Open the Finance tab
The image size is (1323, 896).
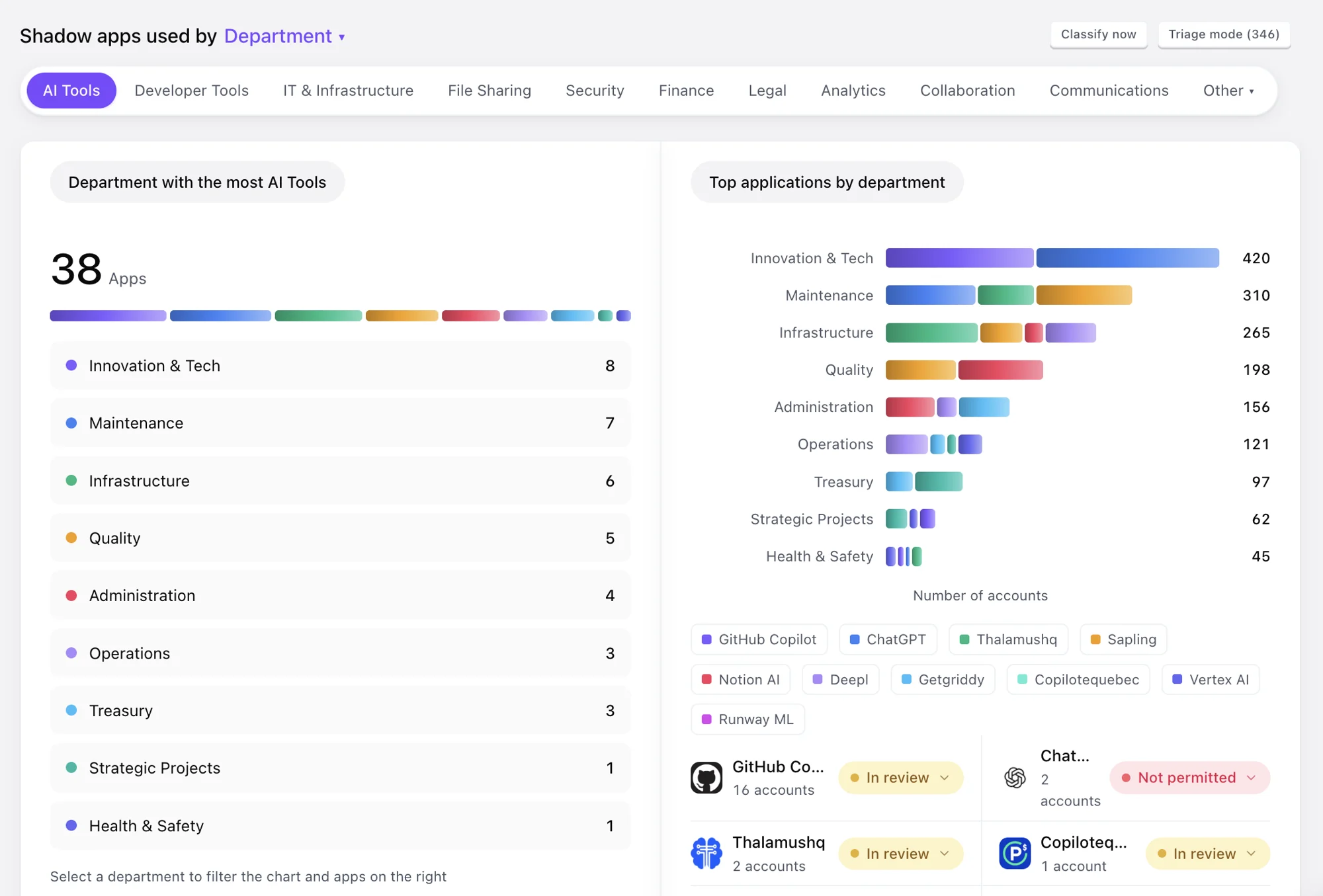click(686, 91)
